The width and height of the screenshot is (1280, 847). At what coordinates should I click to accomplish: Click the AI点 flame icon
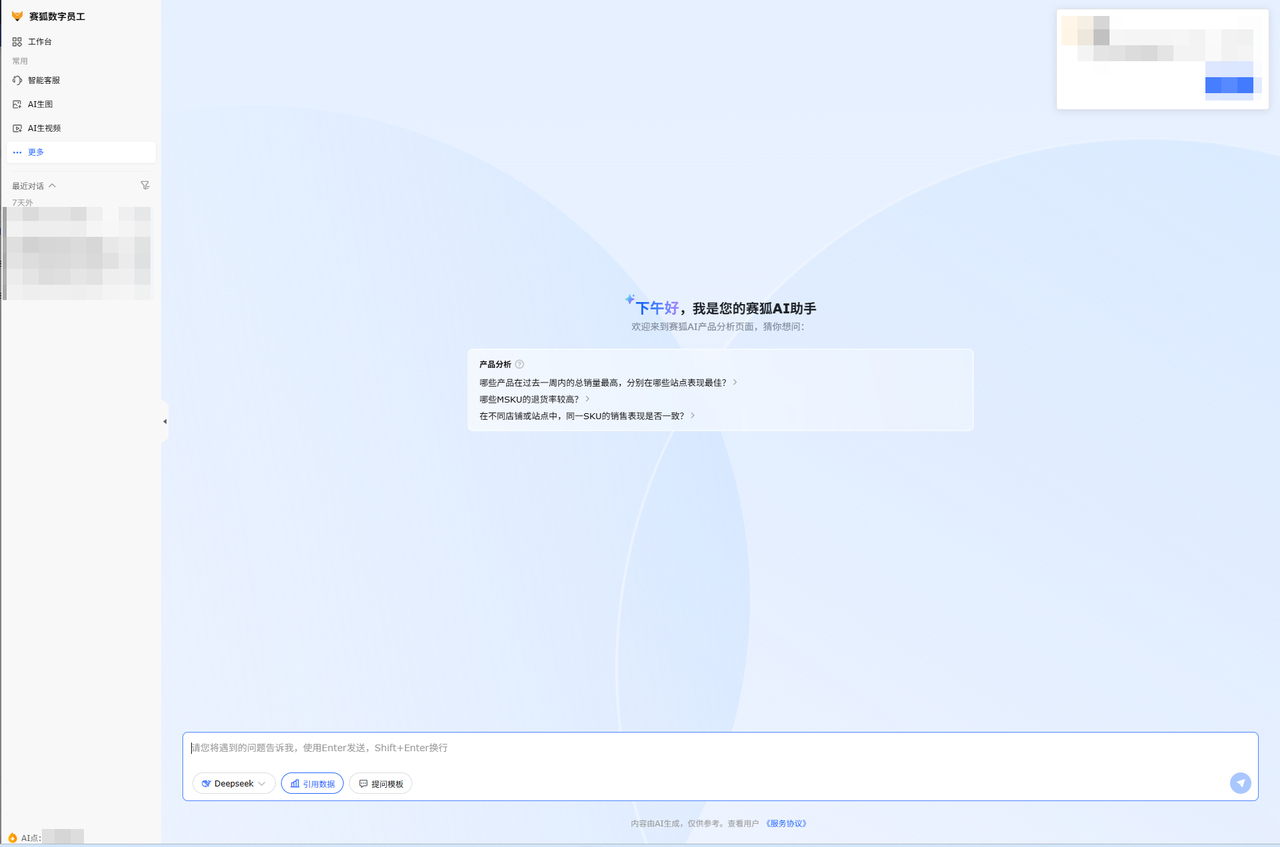pyautogui.click(x=13, y=838)
